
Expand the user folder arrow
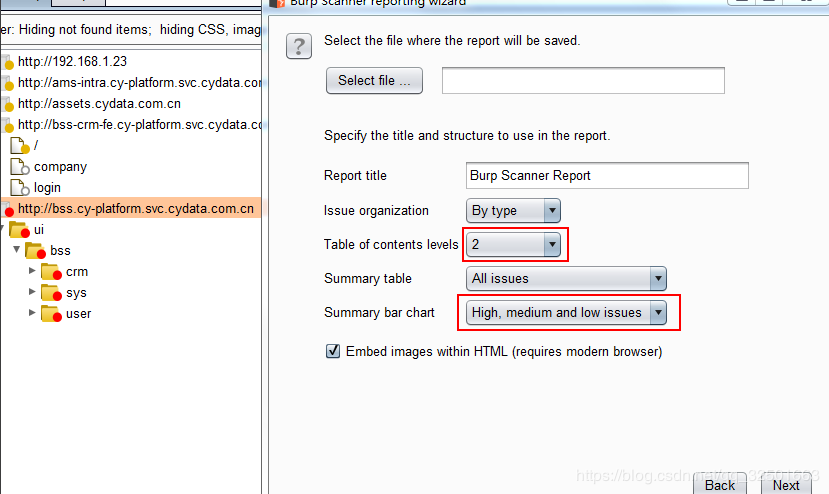point(32,313)
